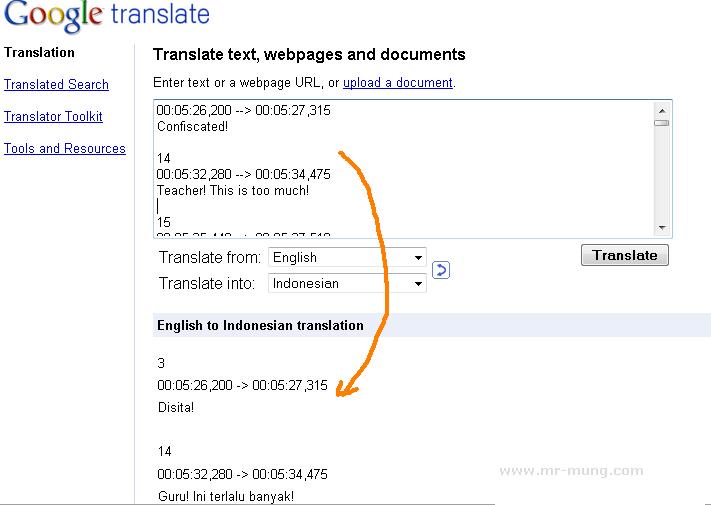
Task: Click the number 14 in translation output
Action: tap(165, 452)
